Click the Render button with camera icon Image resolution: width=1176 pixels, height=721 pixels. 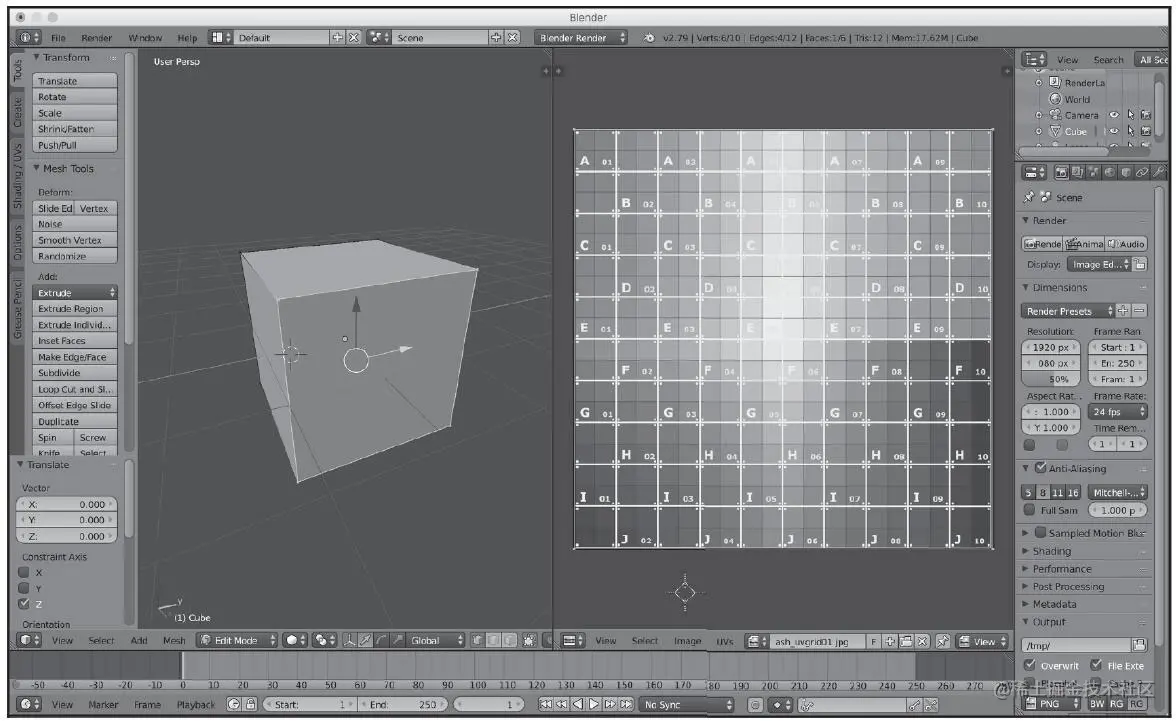coord(1042,244)
